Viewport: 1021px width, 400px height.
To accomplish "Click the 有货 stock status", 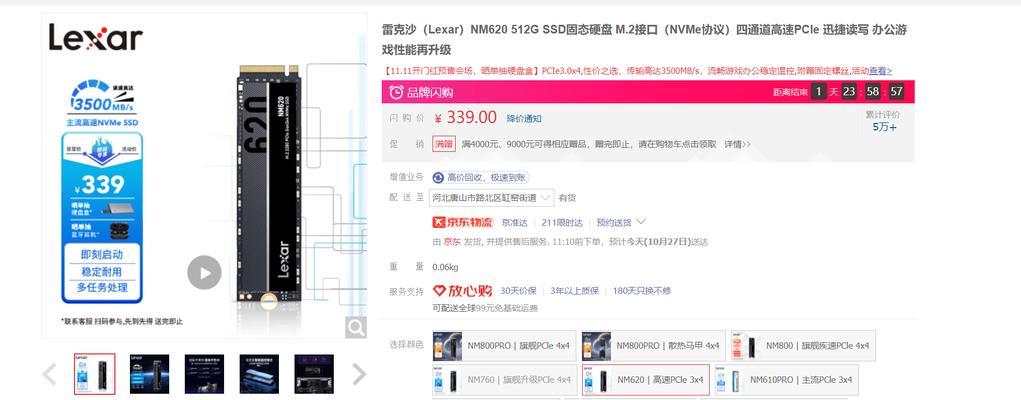I will (567, 197).
